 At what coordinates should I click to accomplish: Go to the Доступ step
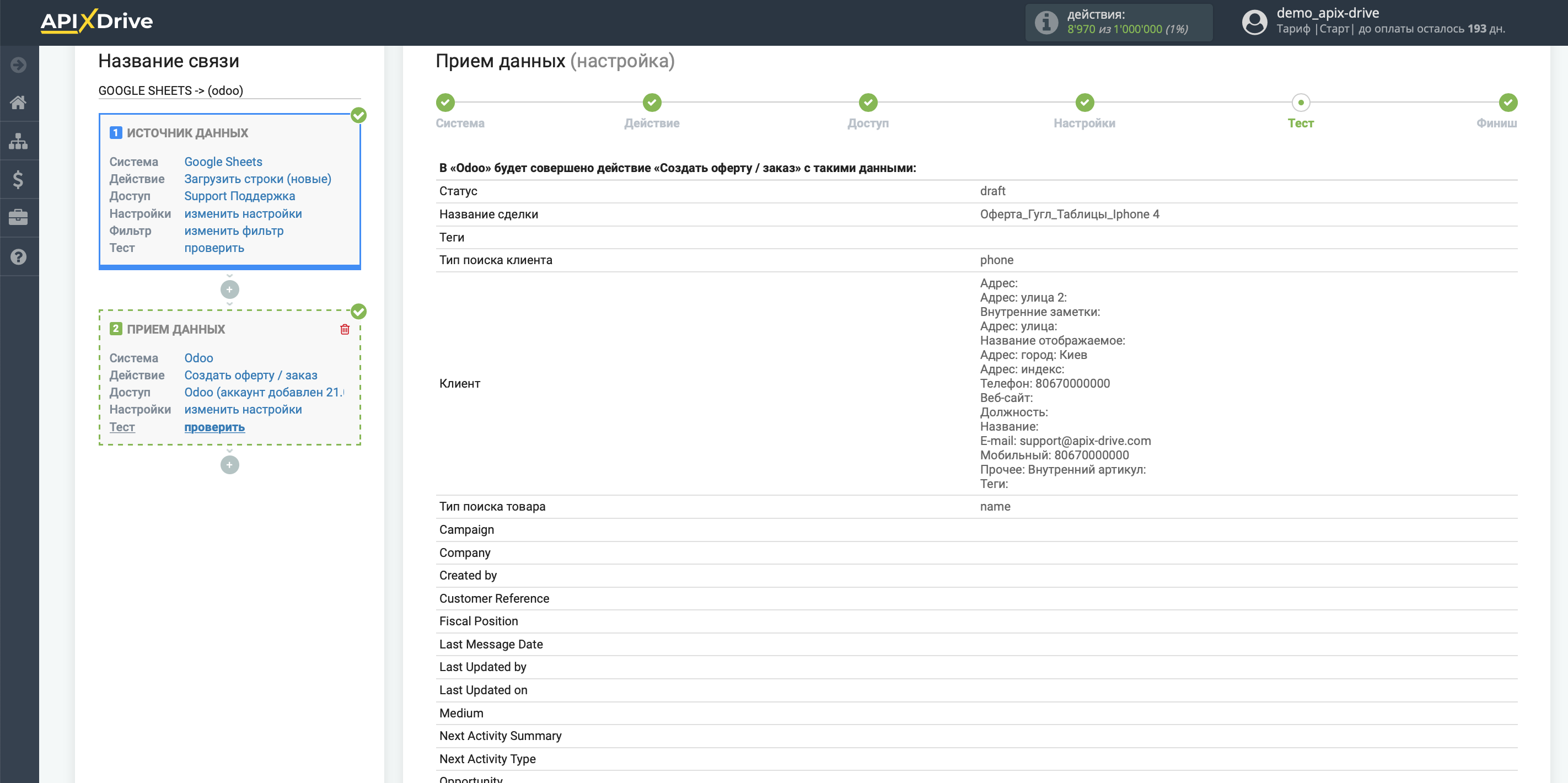pyautogui.click(x=868, y=103)
